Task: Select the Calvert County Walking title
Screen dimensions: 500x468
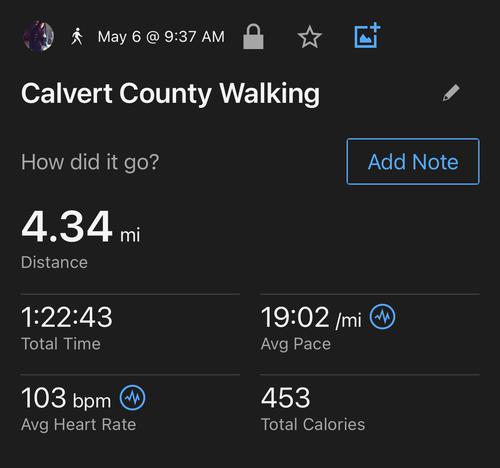Action: click(x=170, y=94)
